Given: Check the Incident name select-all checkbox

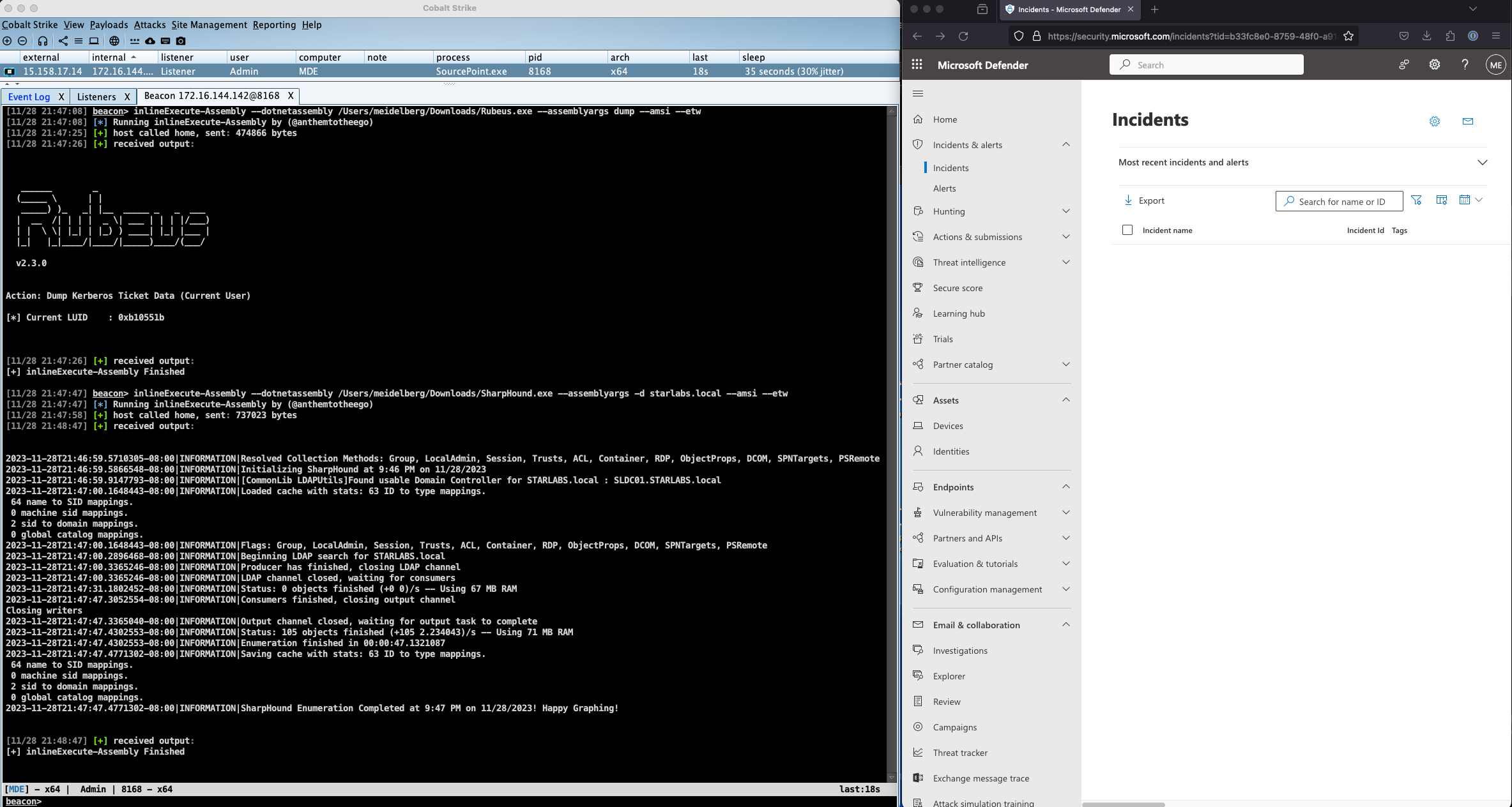Looking at the screenshot, I should [1127, 230].
